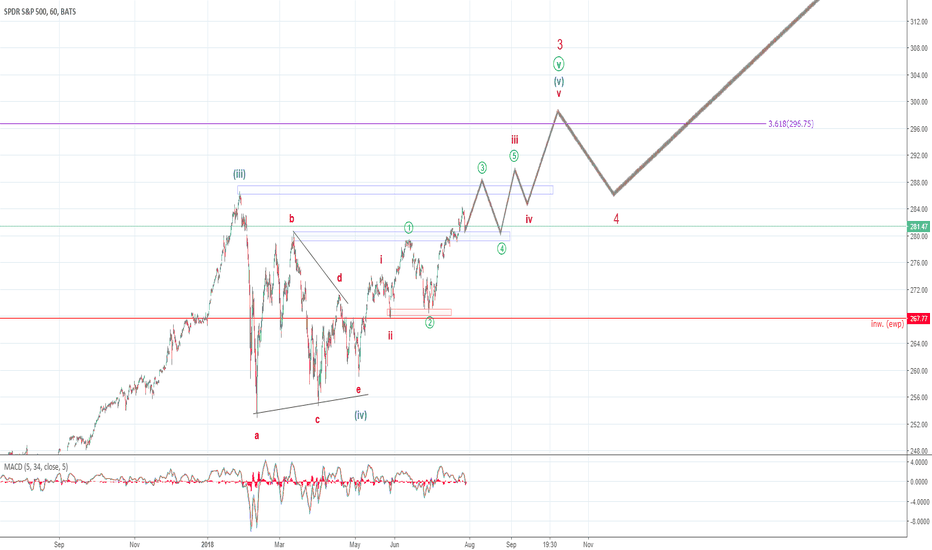Click the -8.0000 MACD axis label

[x=919, y=522]
